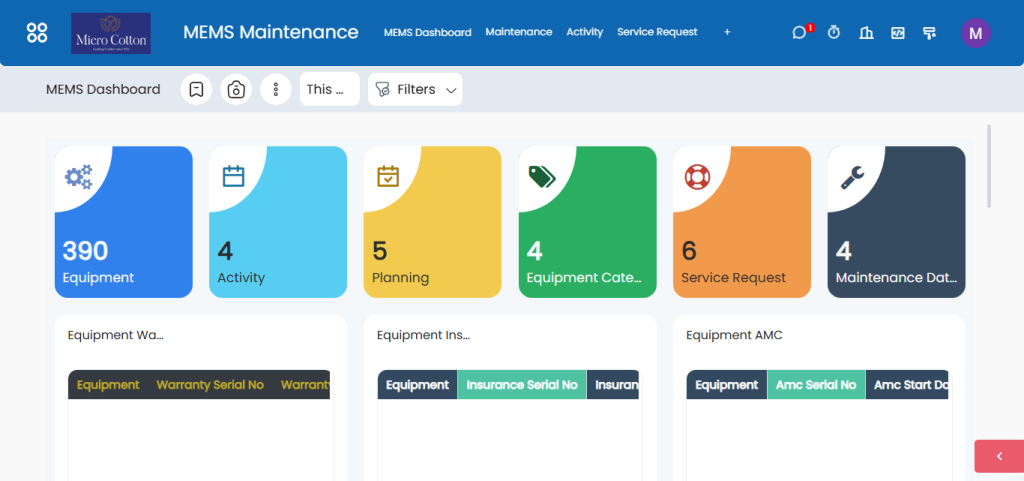
Task: Click the 390 Equipment card
Action: pyautogui.click(x=123, y=222)
